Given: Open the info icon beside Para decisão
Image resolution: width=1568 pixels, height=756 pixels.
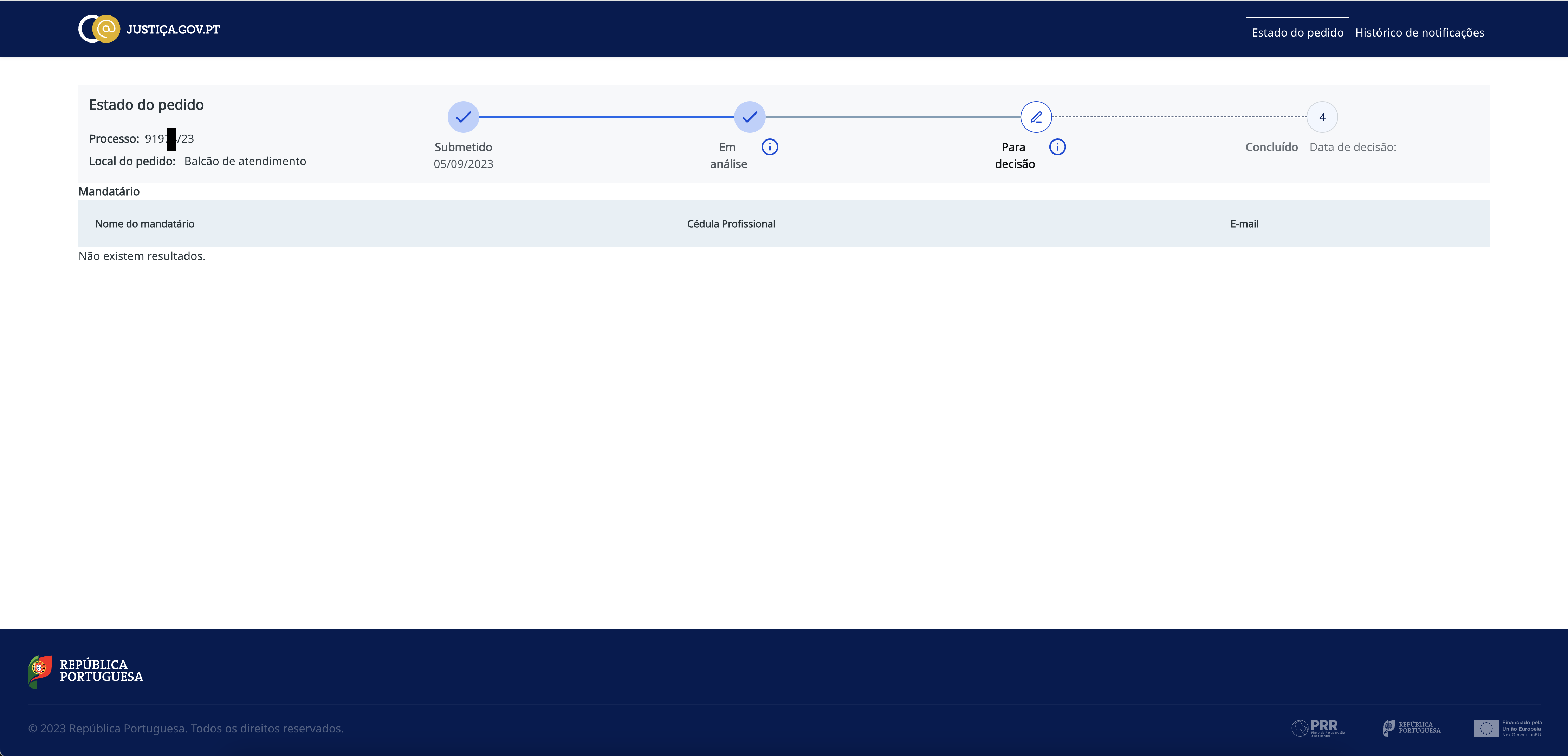Looking at the screenshot, I should pyautogui.click(x=1057, y=147).
